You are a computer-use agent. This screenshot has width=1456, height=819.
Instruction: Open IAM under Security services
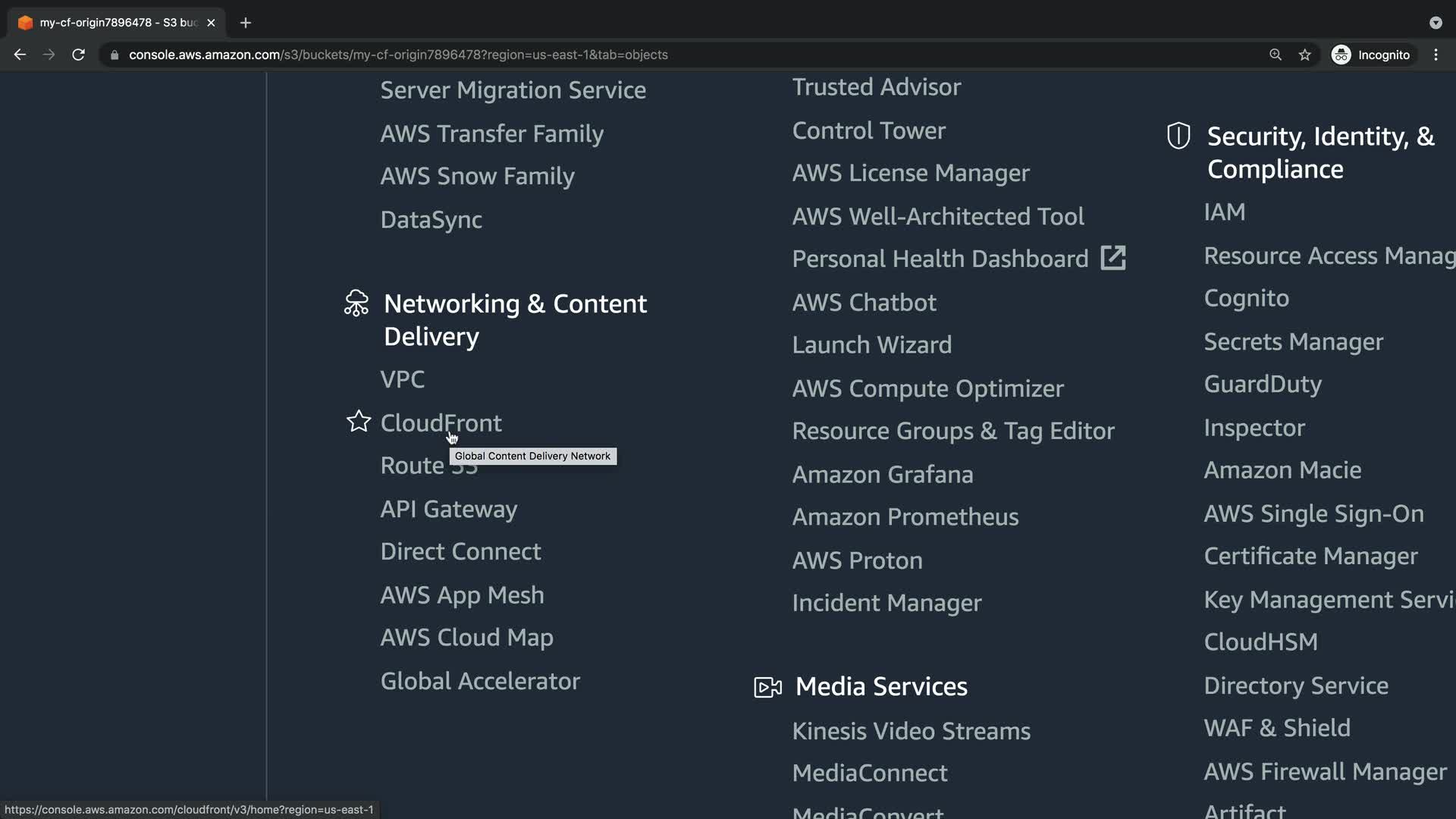pyautogui.click(x=1224, y=212)
